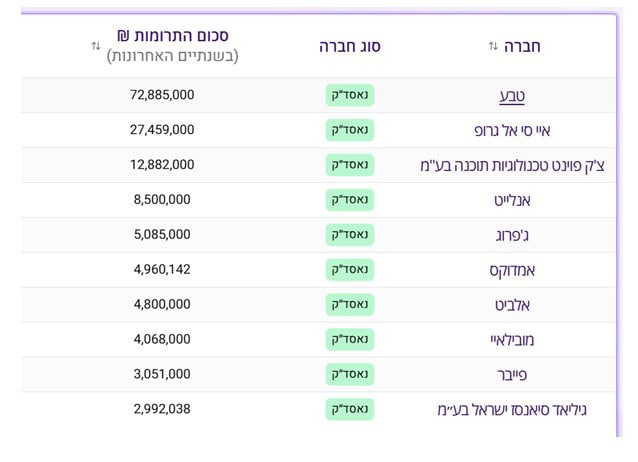Image resolution: width=638 pixels, height=462 pixels.
Task: Click the נאסד"ק badge in the פייבר row
Action: pyautogui.click(x=349, y=374)
